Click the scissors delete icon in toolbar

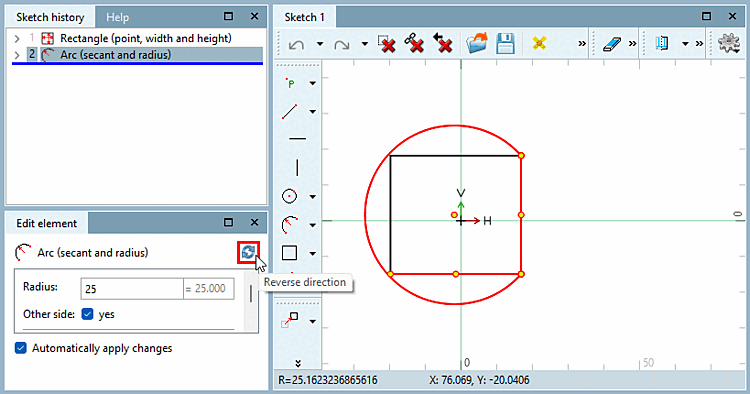[x=414, y=43]
